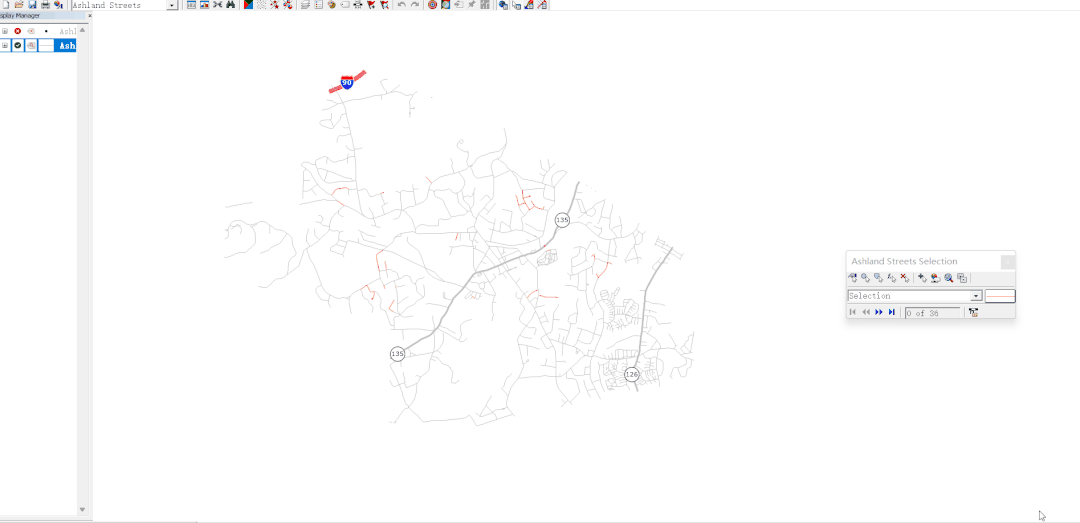
Task: Click the 0 of 36 record field
Action: click(x=933, y=313)
